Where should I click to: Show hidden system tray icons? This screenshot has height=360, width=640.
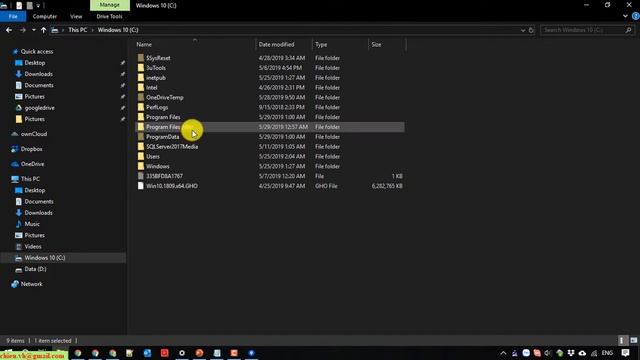503,353
